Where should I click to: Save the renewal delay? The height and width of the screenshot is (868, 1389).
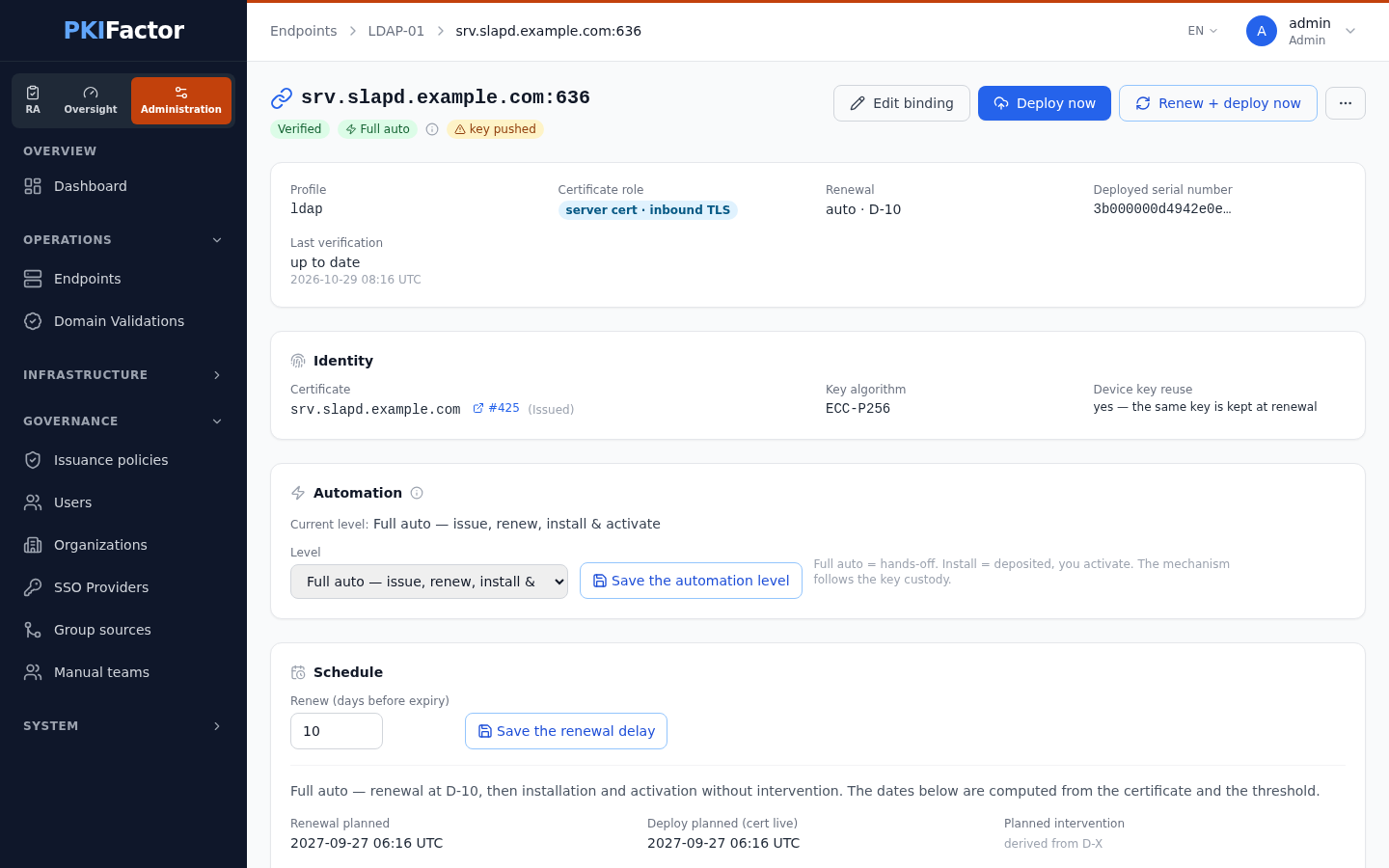pyautogui.click(x=566, y=731)
